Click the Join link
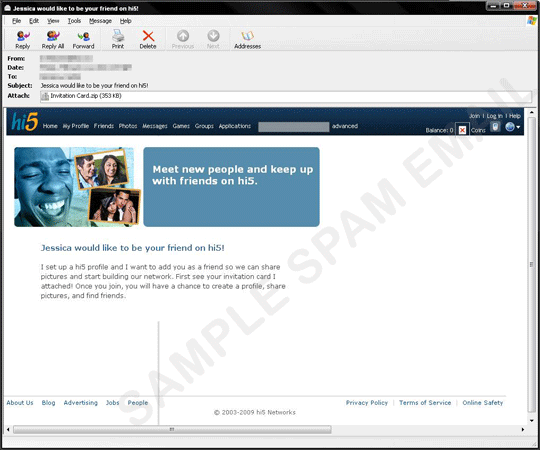The width and height of the screenshot is (540, 450). point(474,116)
